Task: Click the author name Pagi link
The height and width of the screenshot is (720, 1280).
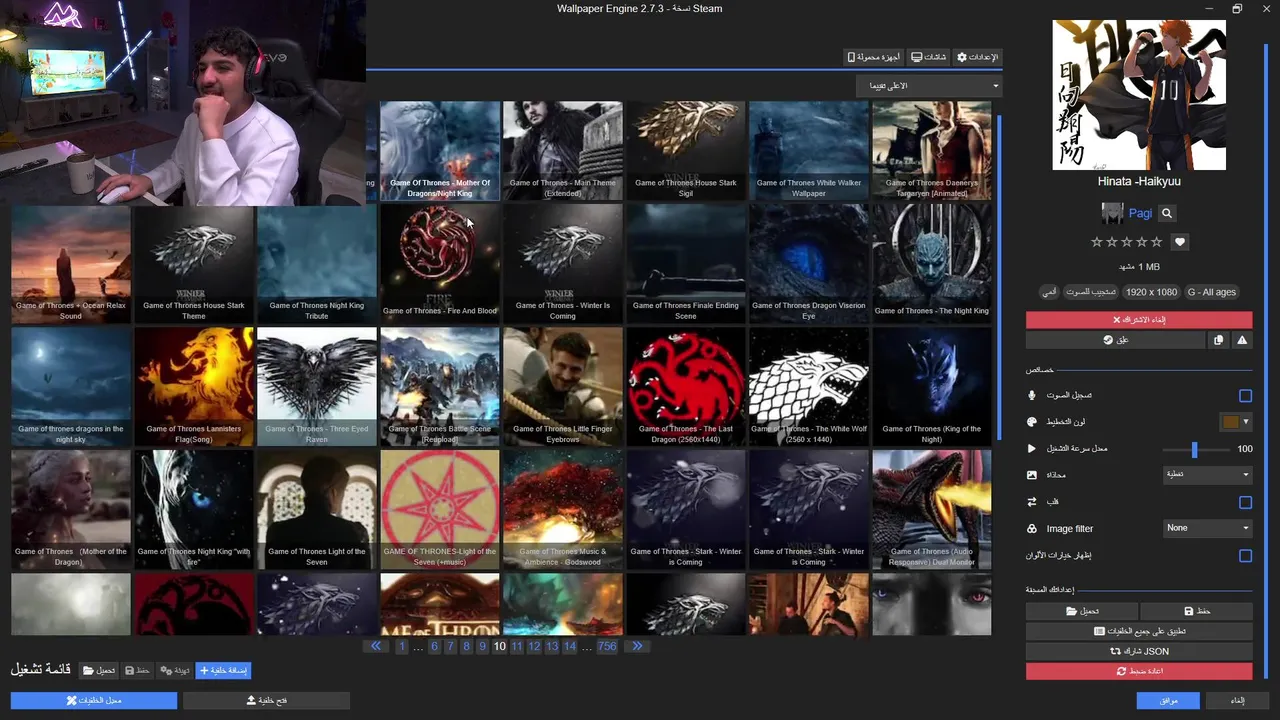Action: point(1140,213)
